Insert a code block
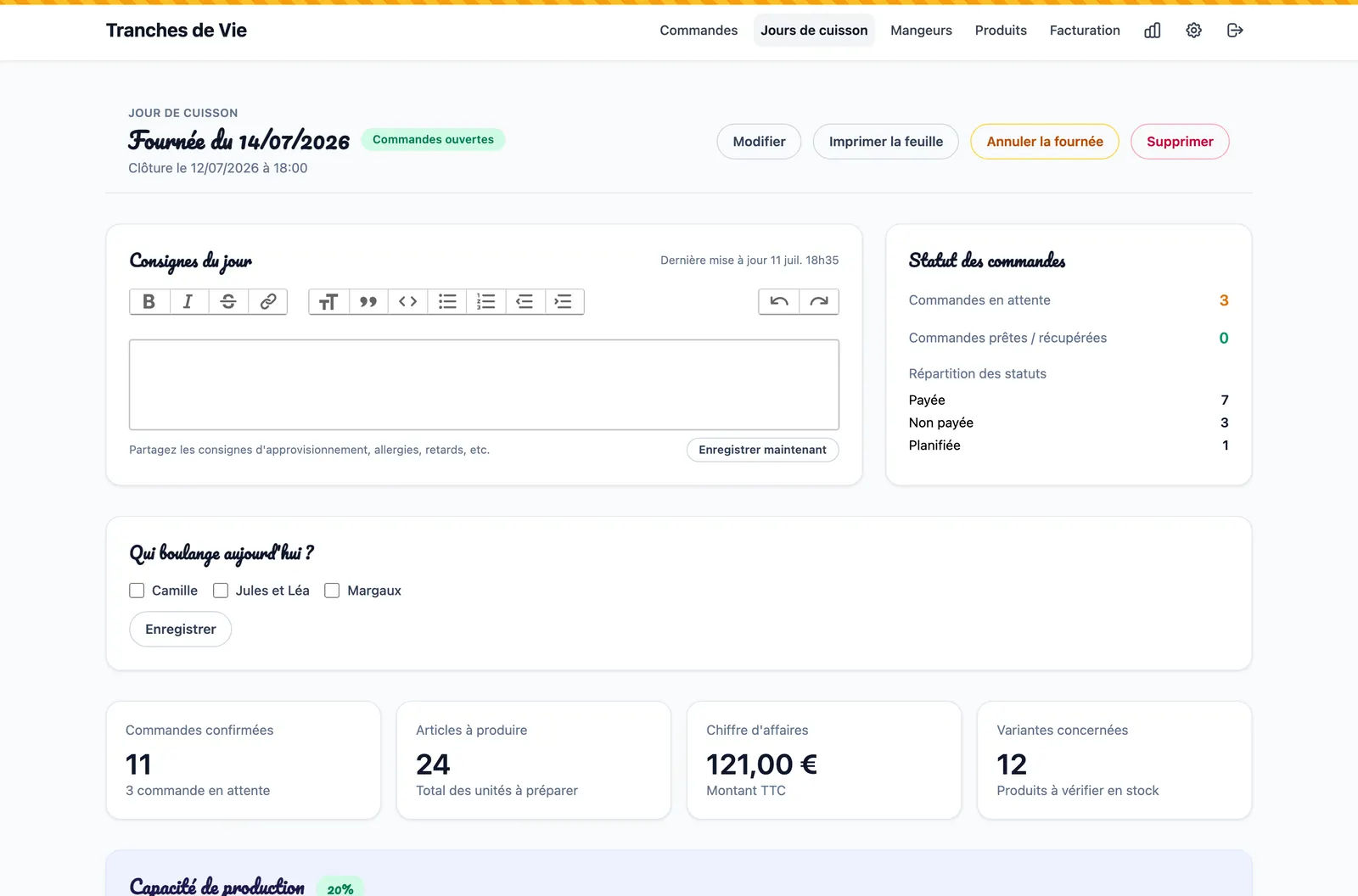Image resolution: width=1358 pixels, height=896 pixels. pyautogui.click(x=408, y=301)
